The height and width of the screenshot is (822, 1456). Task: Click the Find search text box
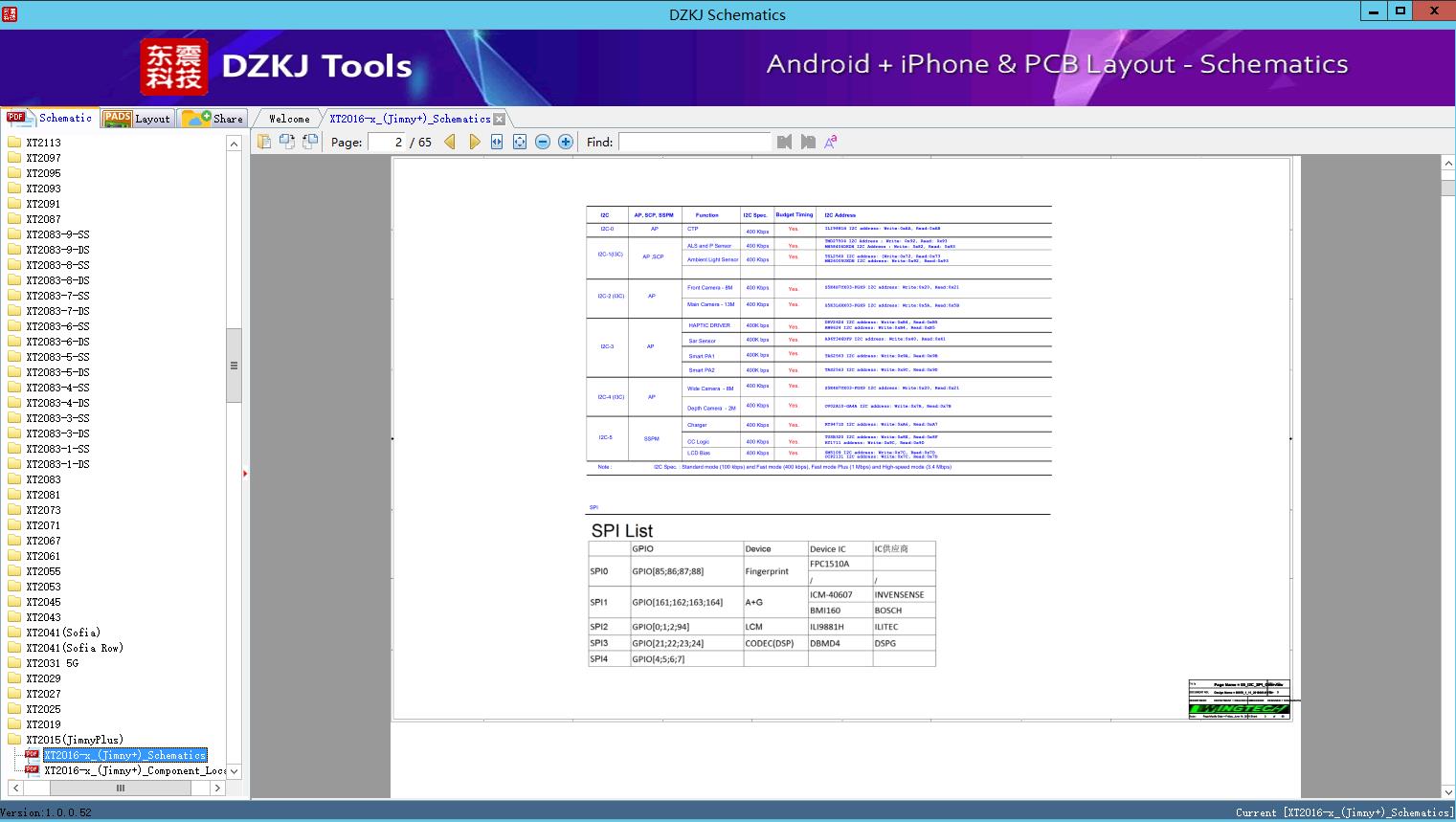695,142
